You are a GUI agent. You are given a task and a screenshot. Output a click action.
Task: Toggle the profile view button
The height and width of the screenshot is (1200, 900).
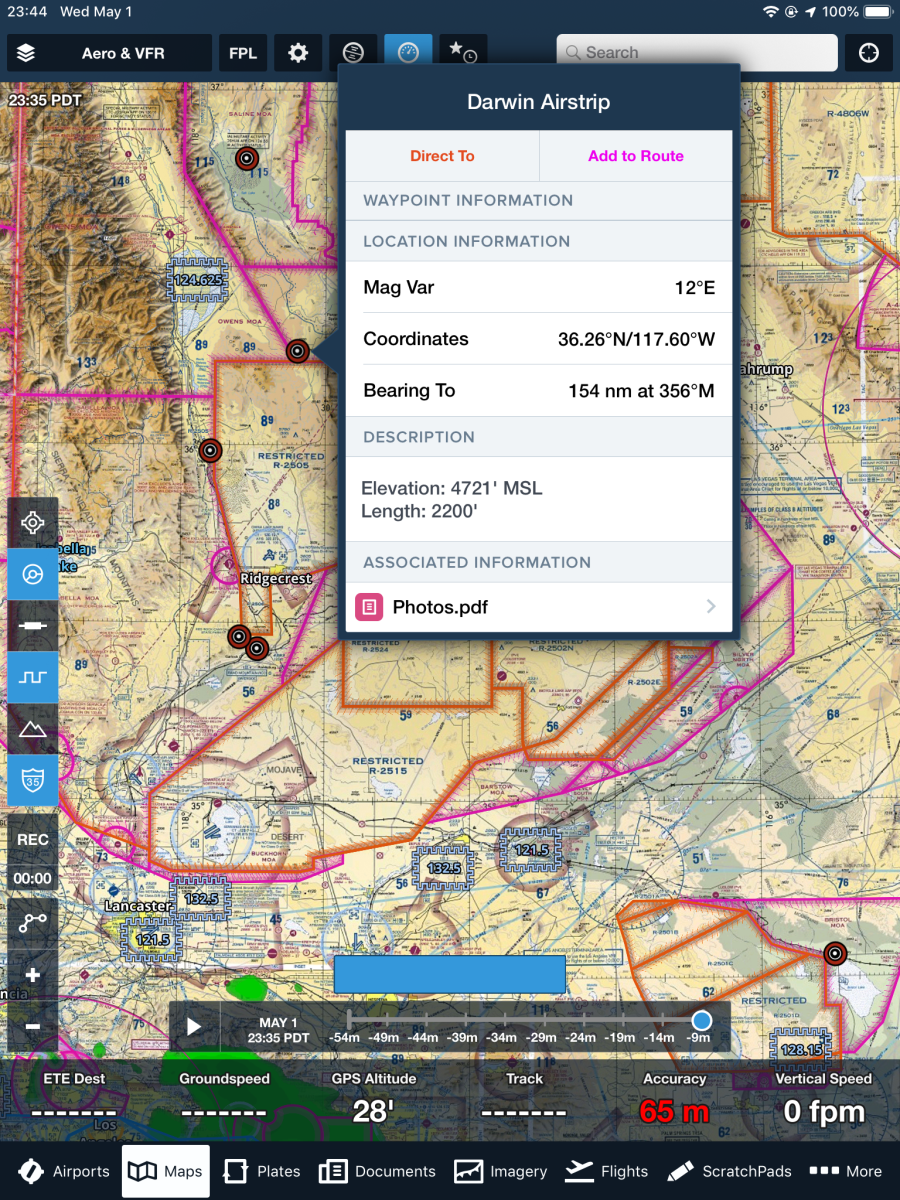click(33, 677)
